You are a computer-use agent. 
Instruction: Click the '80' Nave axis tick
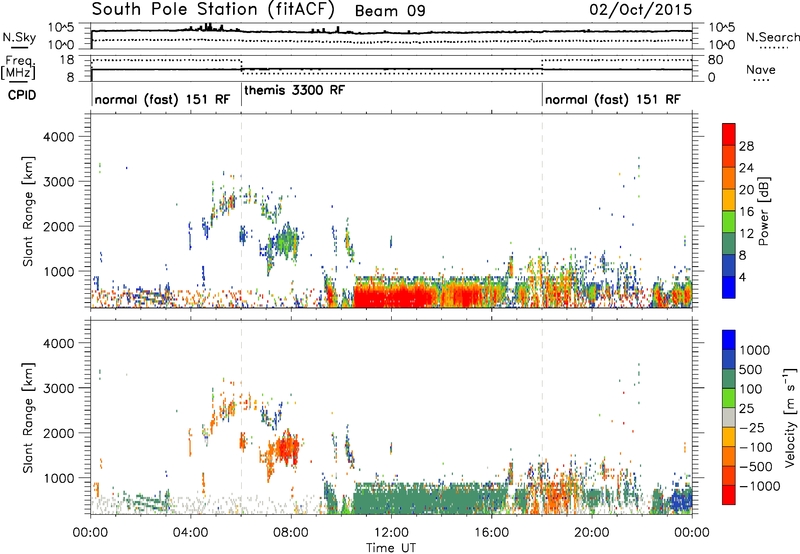715,60
